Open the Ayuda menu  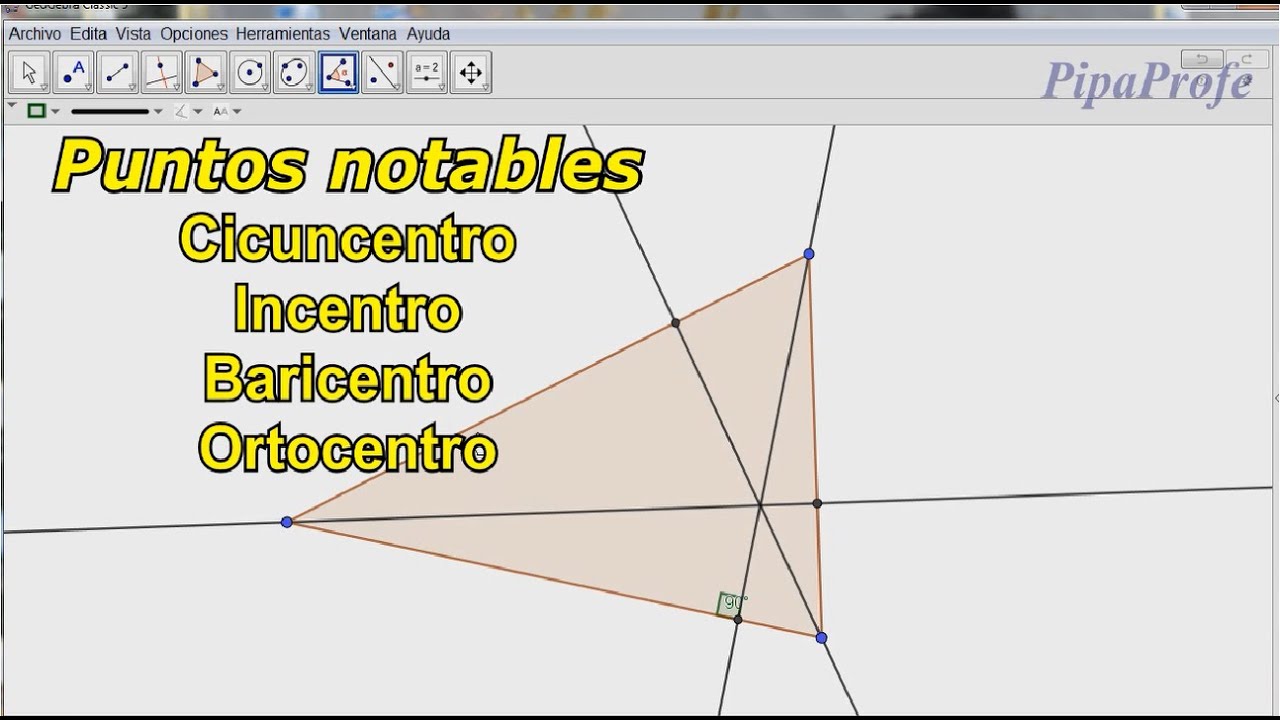[428, 34]
